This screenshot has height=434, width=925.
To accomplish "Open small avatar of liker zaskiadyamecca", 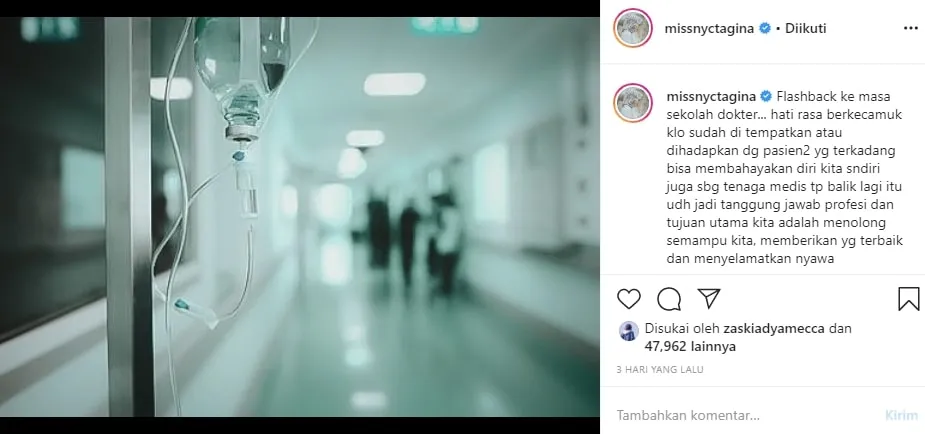I will pos(629,331).
